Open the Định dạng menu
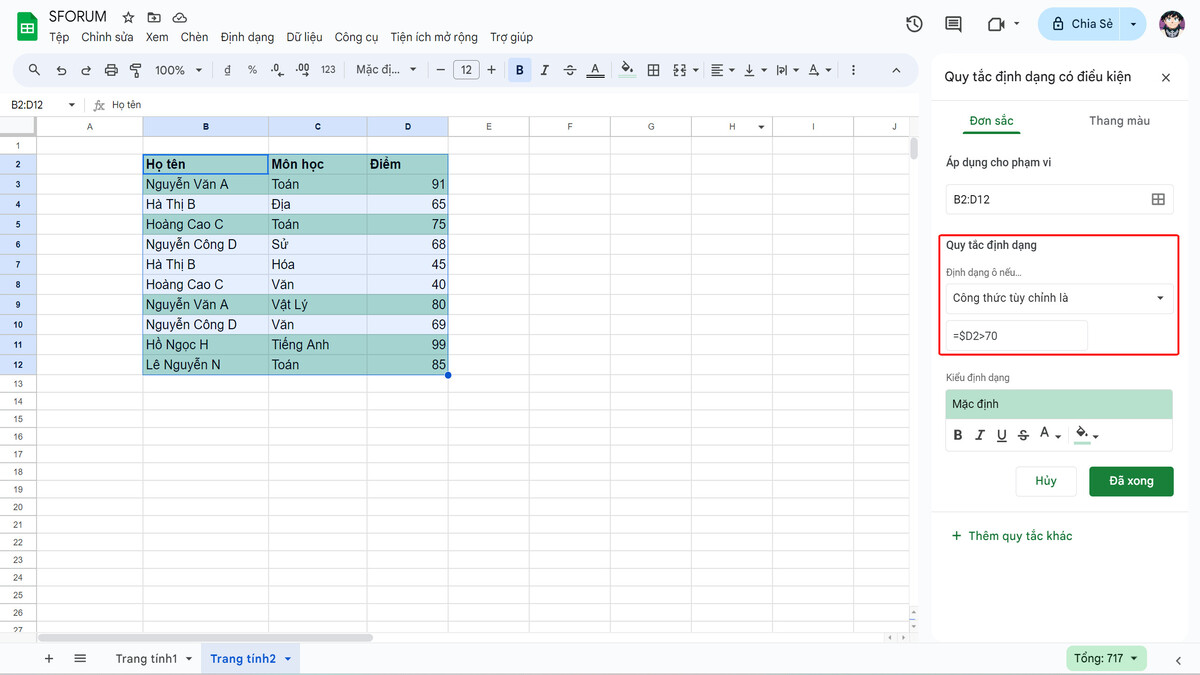The image size is (1200, 675). [x=247, y=37]
